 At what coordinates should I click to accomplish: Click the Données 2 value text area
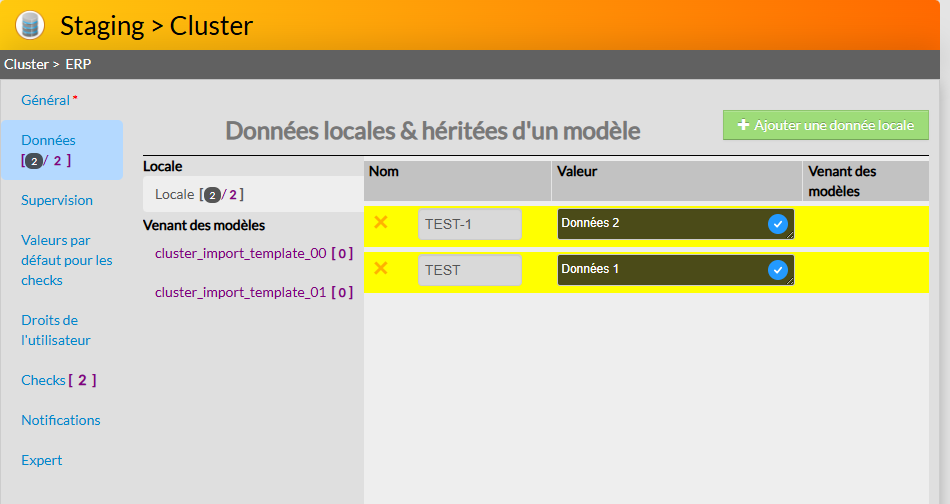660,224
